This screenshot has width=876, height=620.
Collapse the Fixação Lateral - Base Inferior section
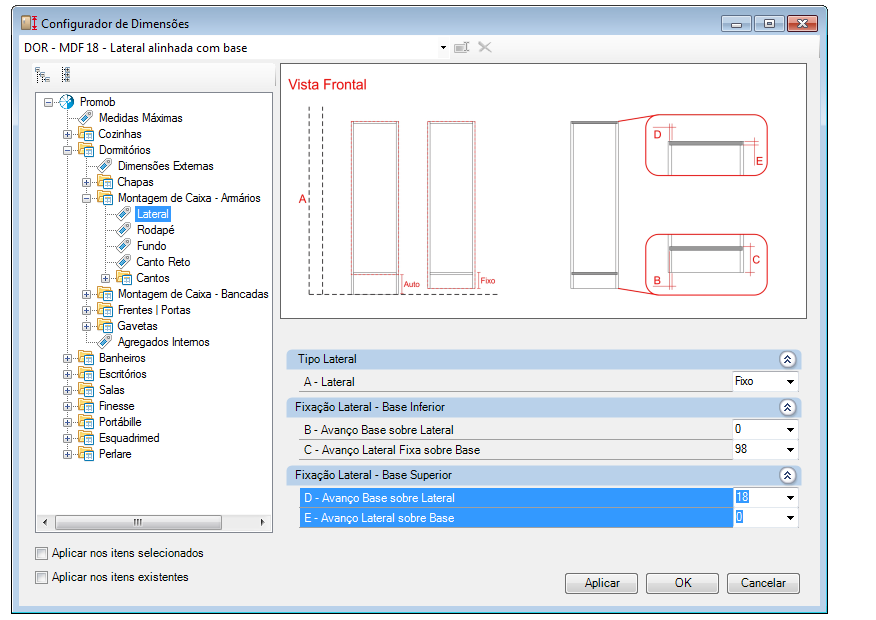(787, 407)
